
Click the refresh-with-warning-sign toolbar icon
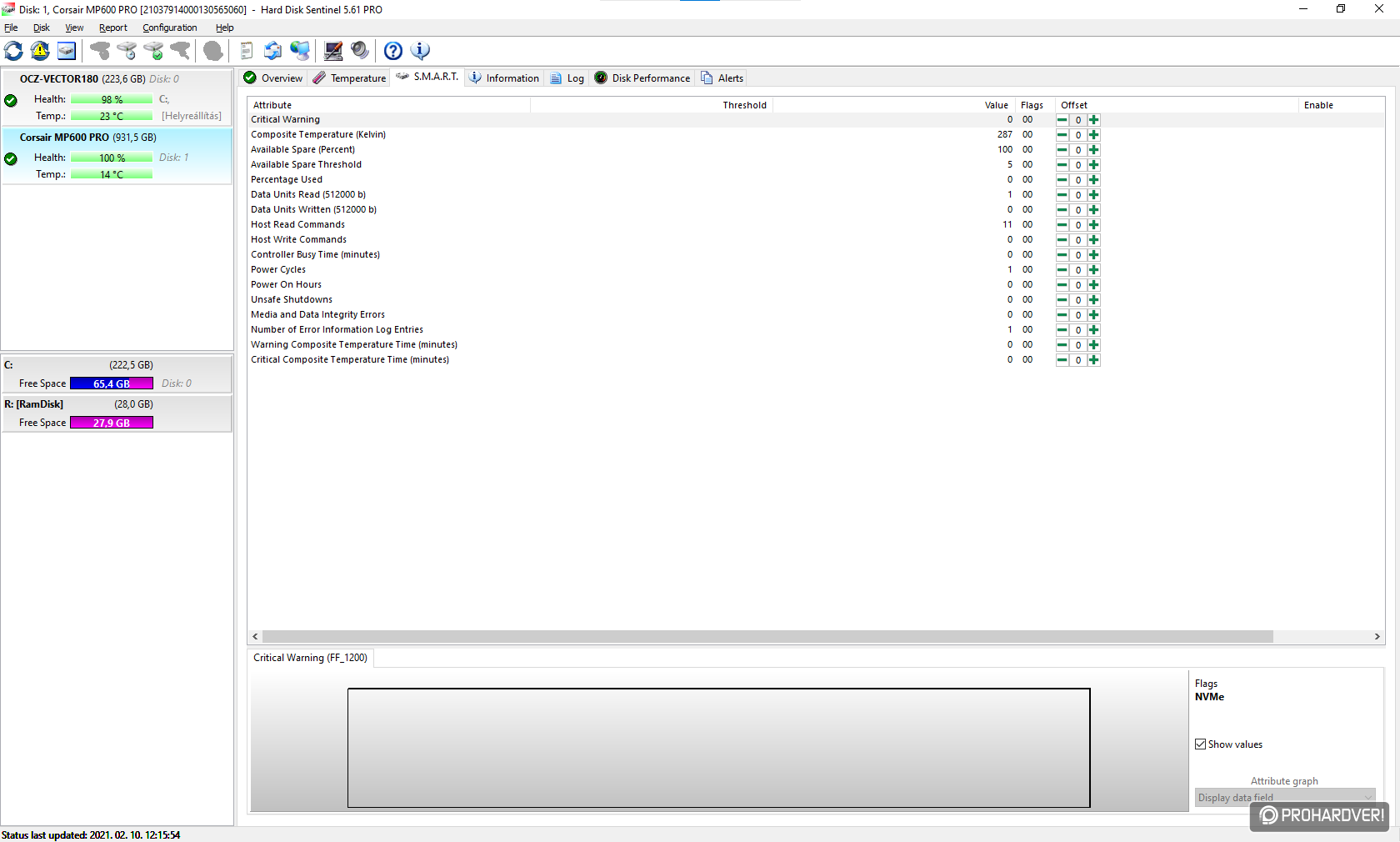click(40, 51)
